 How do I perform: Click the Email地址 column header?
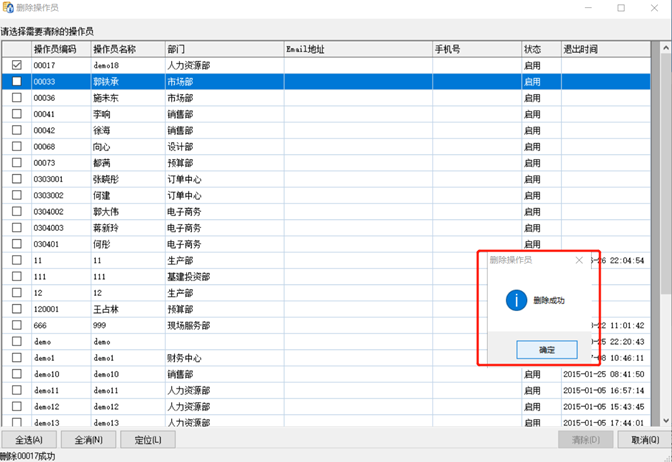(x=305, y=48)
